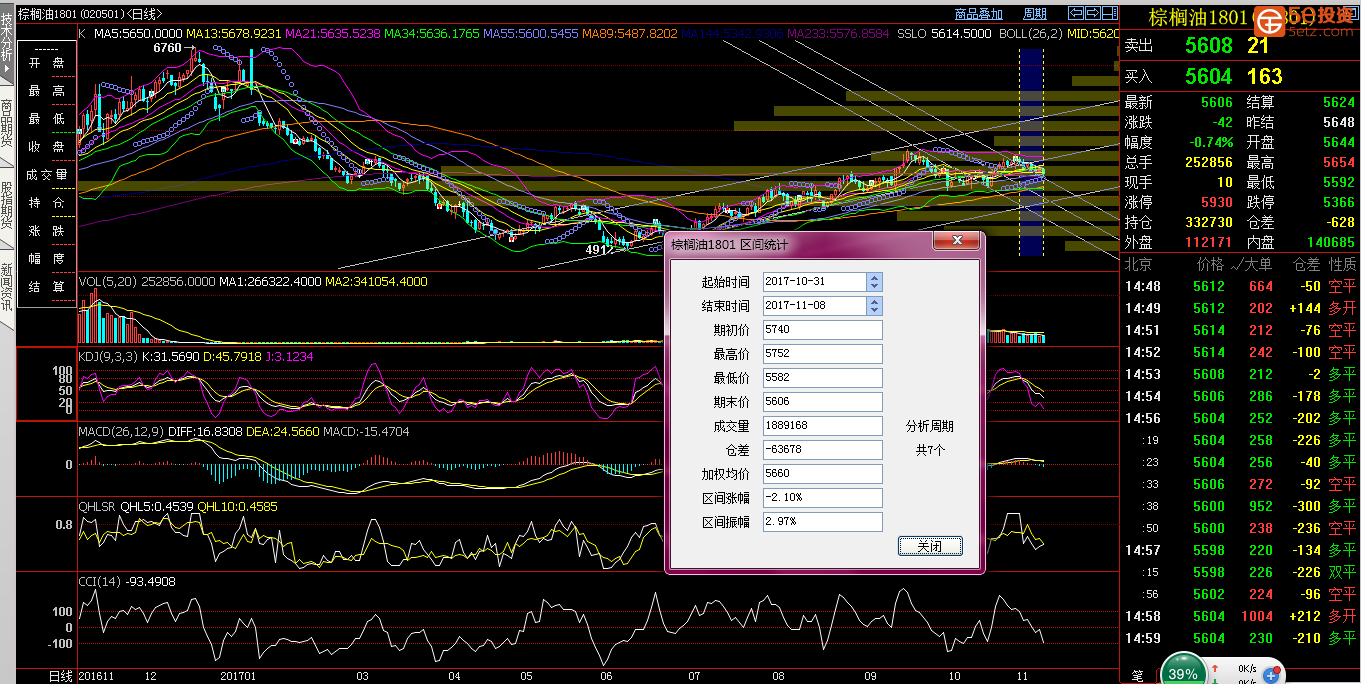Click the 仓差 column header in trade list
The image size is (1361, 684).
[x=1307, y=265]
